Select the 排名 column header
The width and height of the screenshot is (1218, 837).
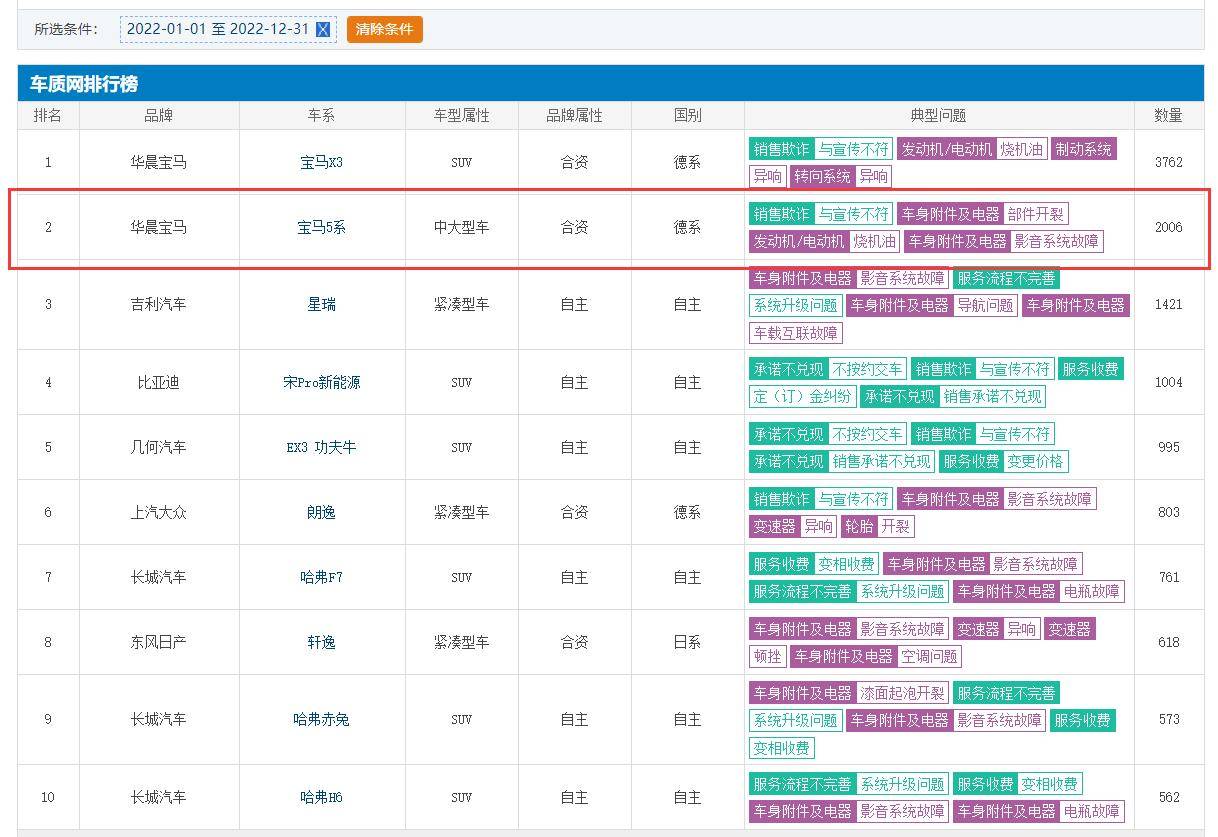(x=48, y=115)
